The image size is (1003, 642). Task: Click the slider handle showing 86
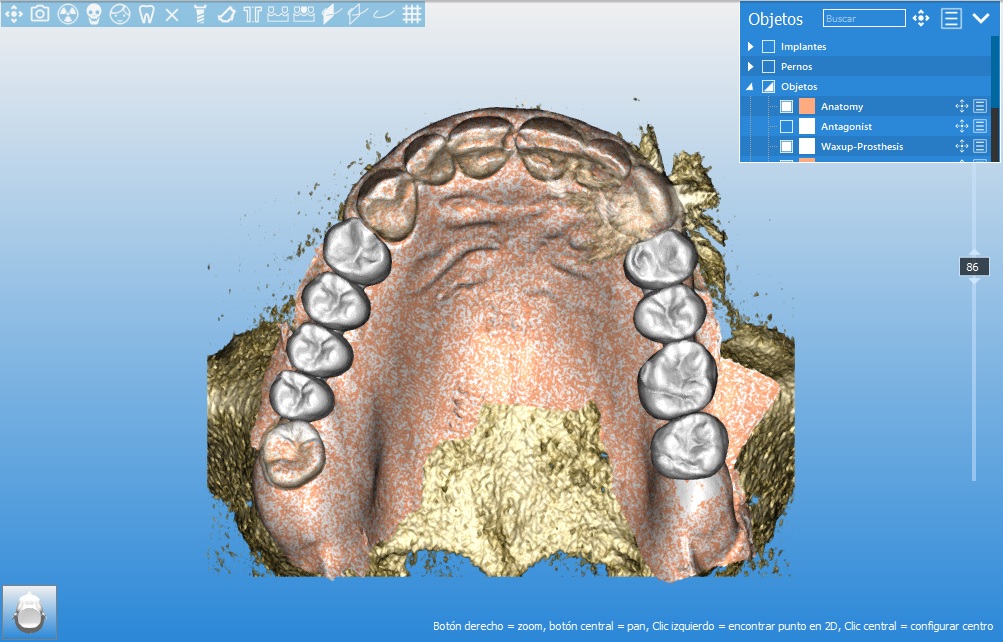[x=974, y=267]
